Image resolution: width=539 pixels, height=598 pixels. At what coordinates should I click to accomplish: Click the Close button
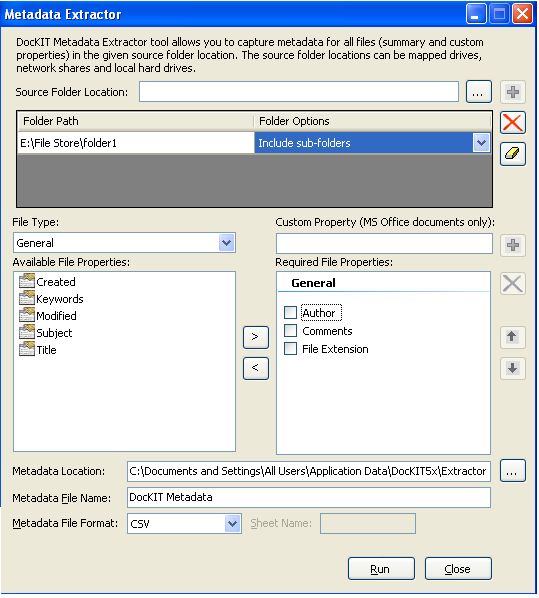tap(458, 569)
